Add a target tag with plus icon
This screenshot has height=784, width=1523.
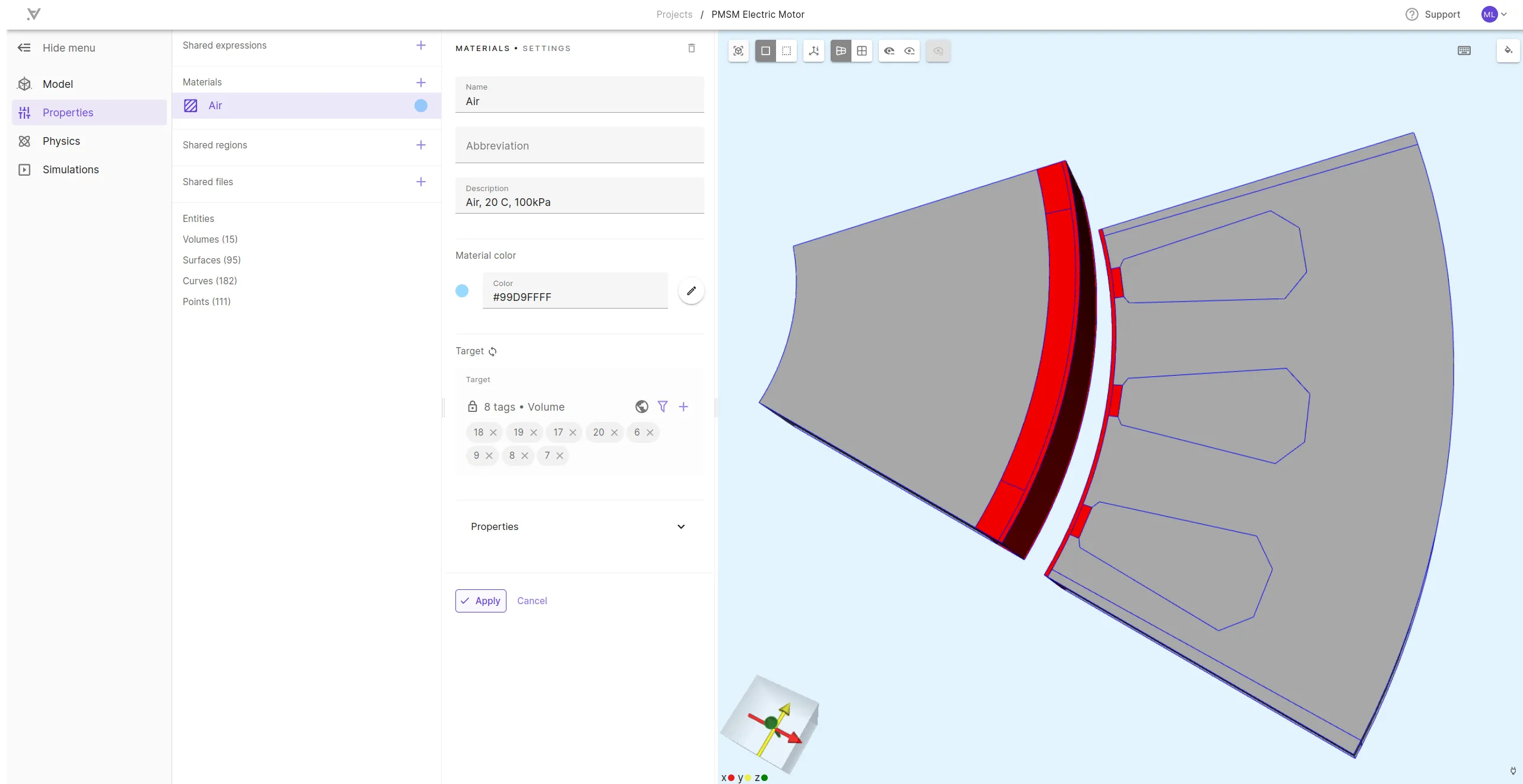click(x=683, y=407)
